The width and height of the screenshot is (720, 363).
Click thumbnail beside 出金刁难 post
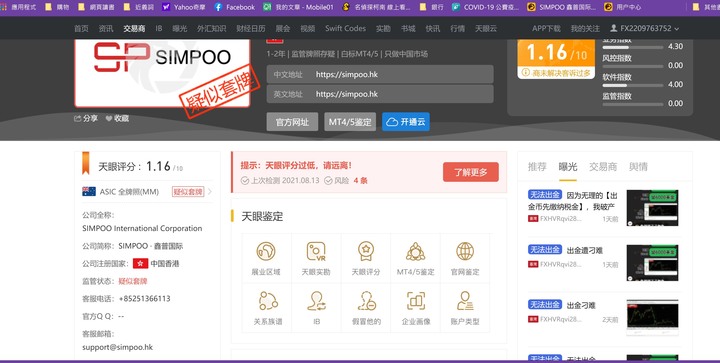(652, 318)
